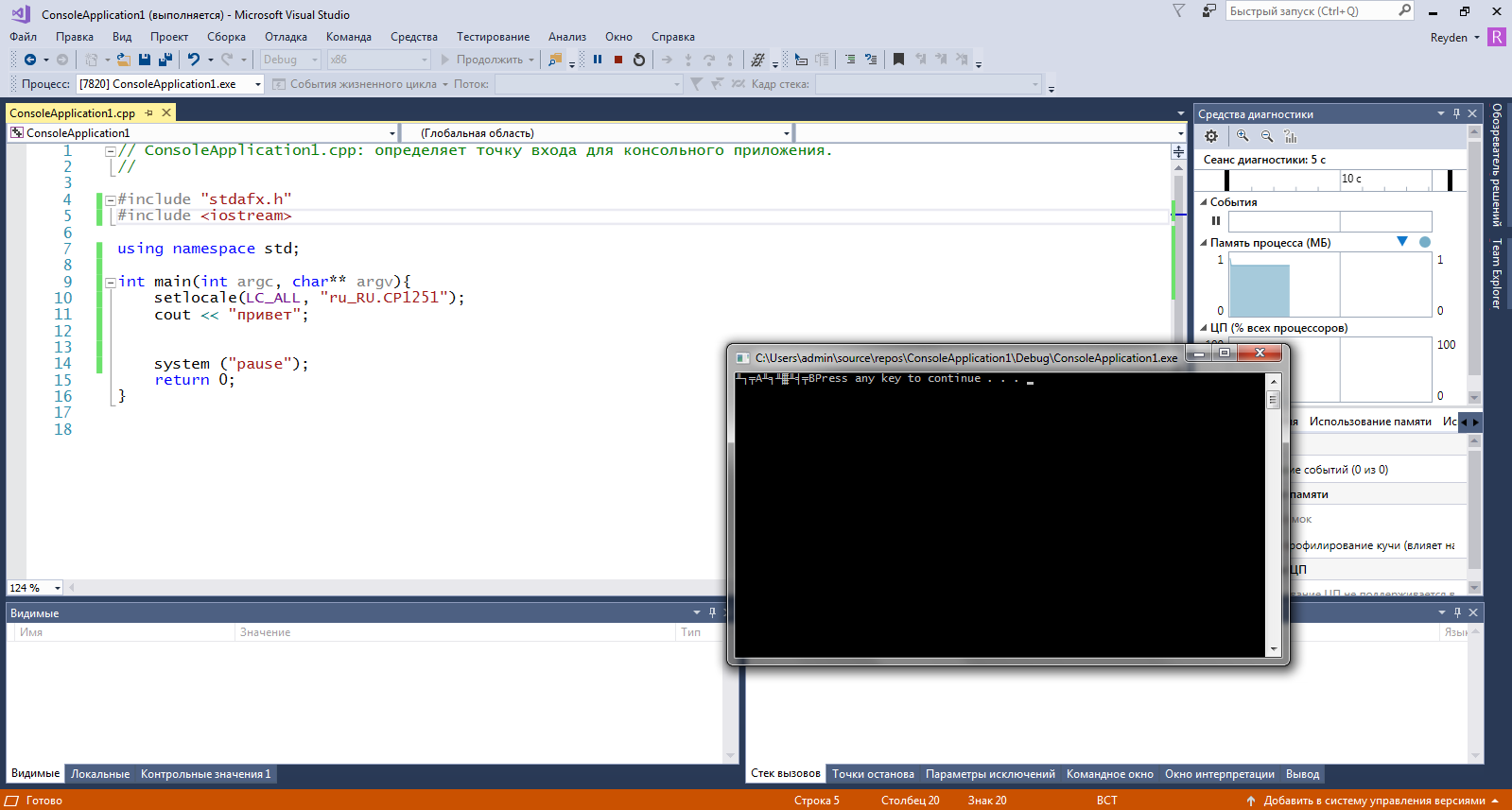Open the Вывод tab
This screenshot has height=810, width=1512.
tap(1302, 774)
